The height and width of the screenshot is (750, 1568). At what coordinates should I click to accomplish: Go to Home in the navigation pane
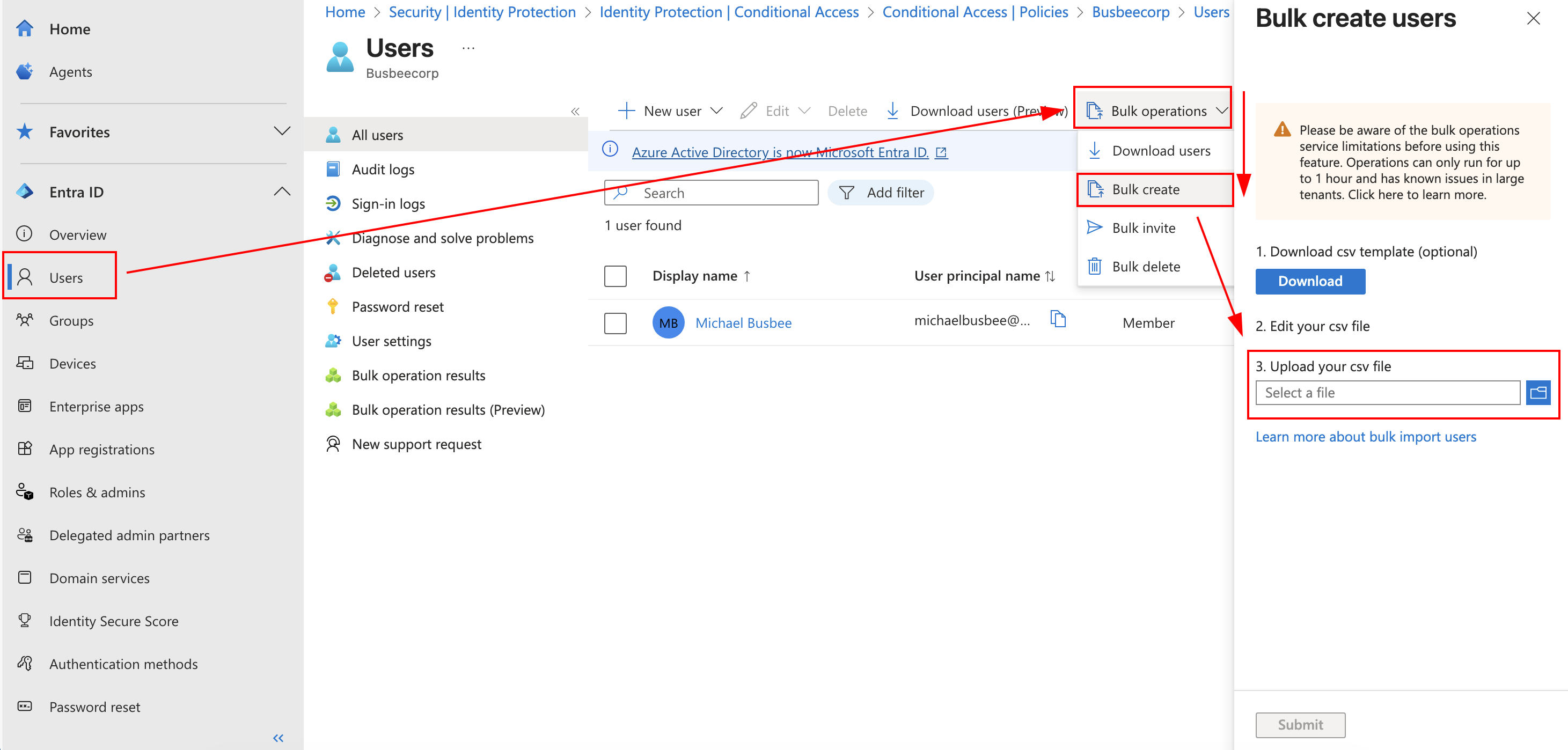(69, 28)
